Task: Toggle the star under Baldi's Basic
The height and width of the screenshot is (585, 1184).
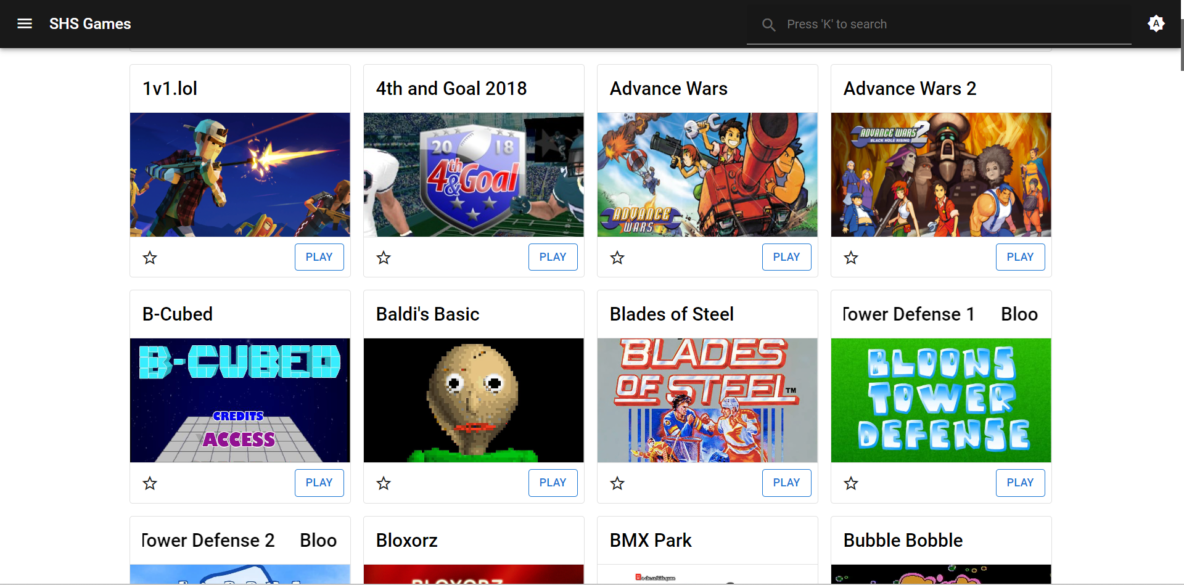Action: click(383, 483)
